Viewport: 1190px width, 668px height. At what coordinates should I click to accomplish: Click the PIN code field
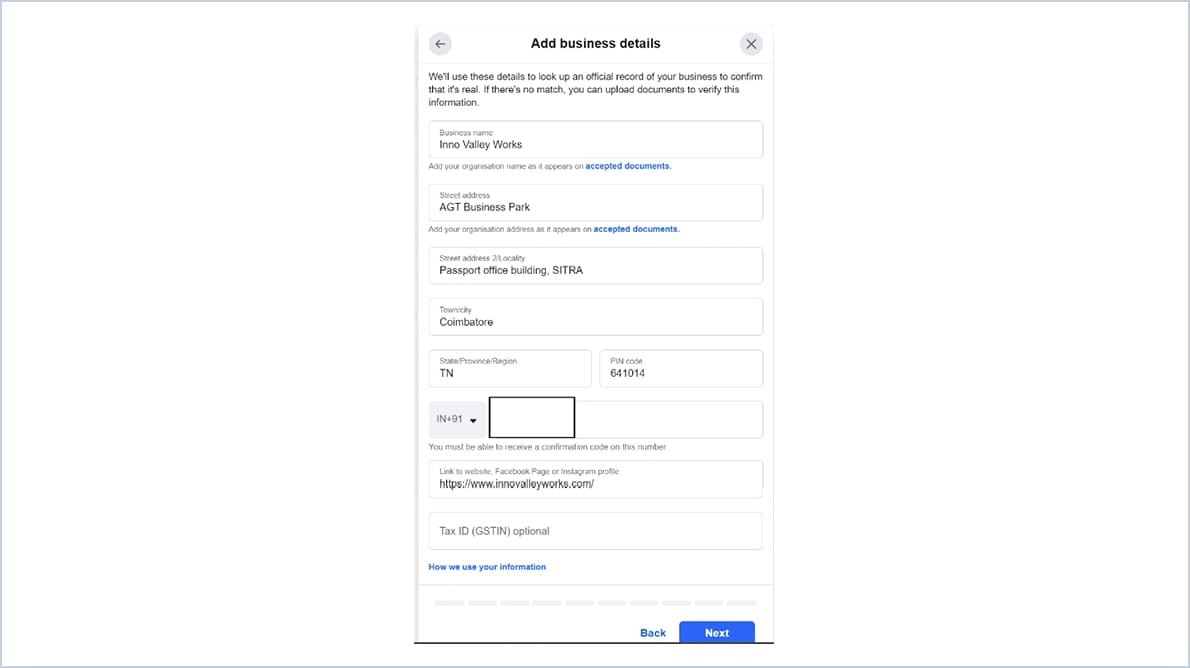681,368
